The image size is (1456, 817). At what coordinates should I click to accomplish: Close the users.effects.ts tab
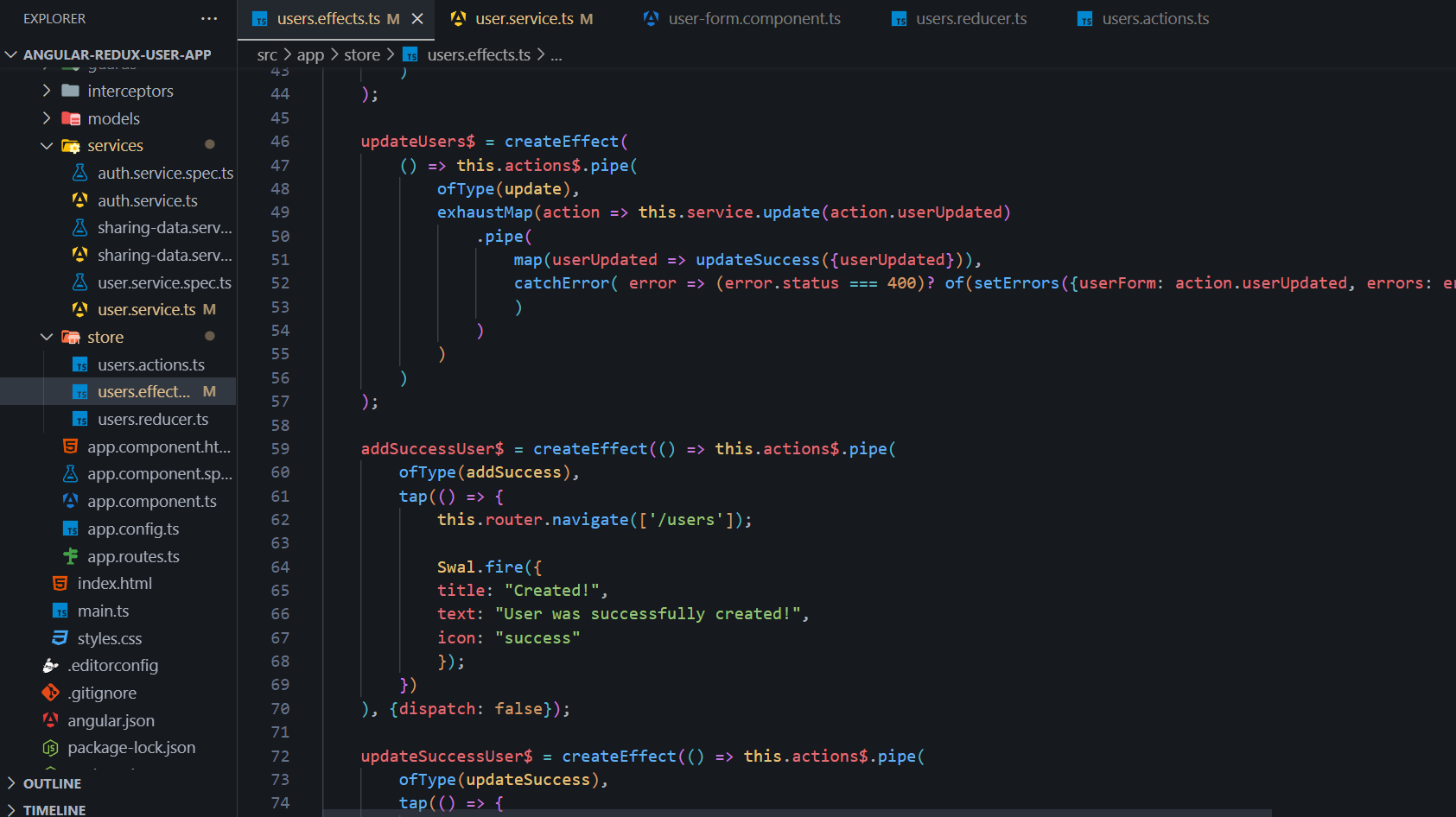click(417, 18)
